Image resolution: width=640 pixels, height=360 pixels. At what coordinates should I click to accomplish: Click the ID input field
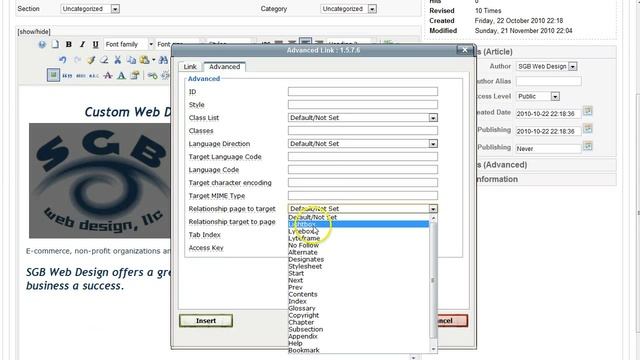pos(362,91)
